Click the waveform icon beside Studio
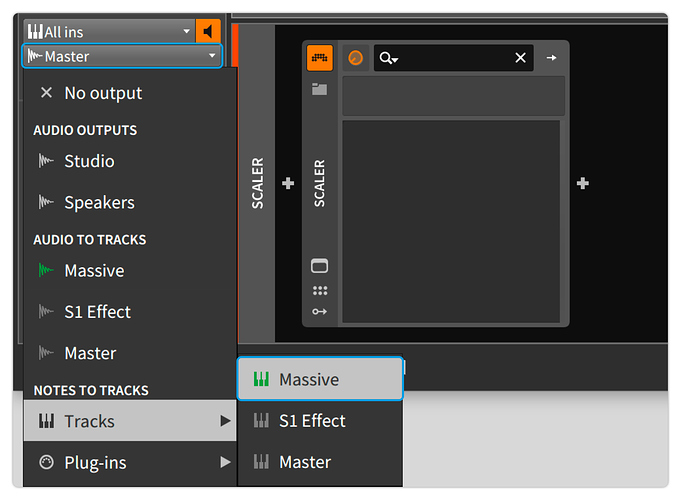 (x=46, y=161)
